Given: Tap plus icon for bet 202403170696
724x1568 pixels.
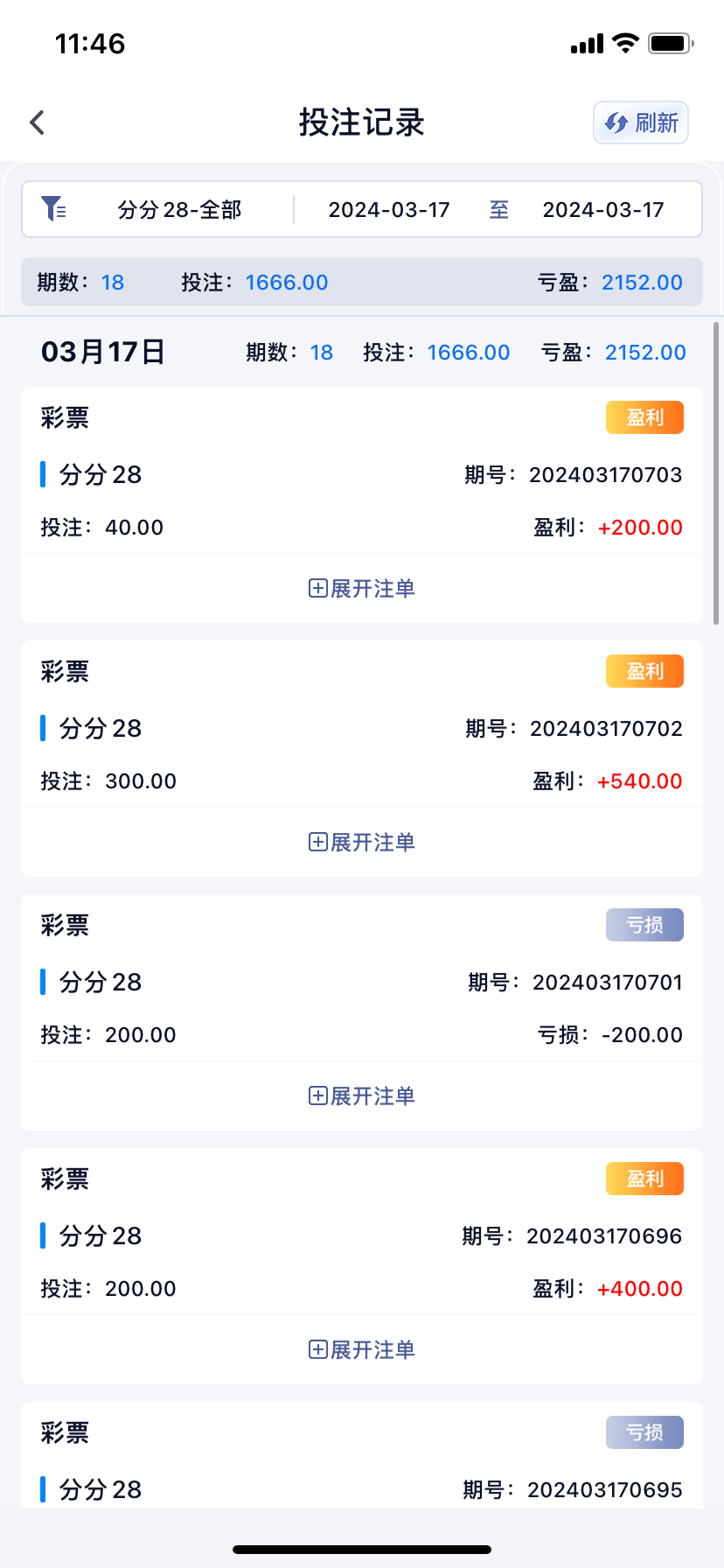Looking at the screenshot, I should (317, 1349).
